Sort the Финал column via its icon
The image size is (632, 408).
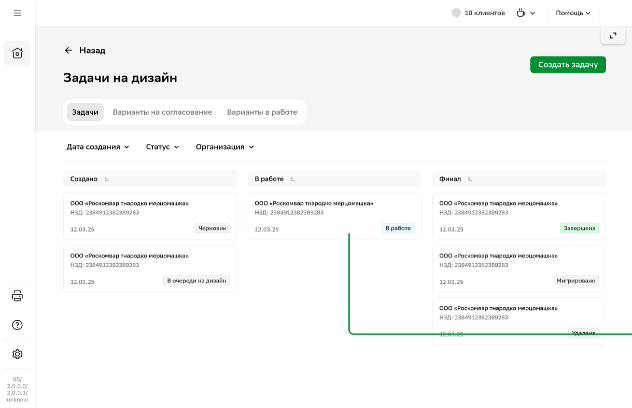(x=470, y=179)
